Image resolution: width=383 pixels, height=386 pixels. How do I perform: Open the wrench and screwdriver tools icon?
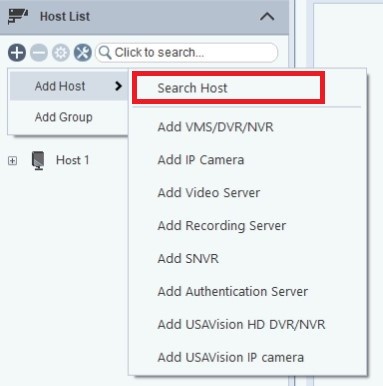coord(83,53)
